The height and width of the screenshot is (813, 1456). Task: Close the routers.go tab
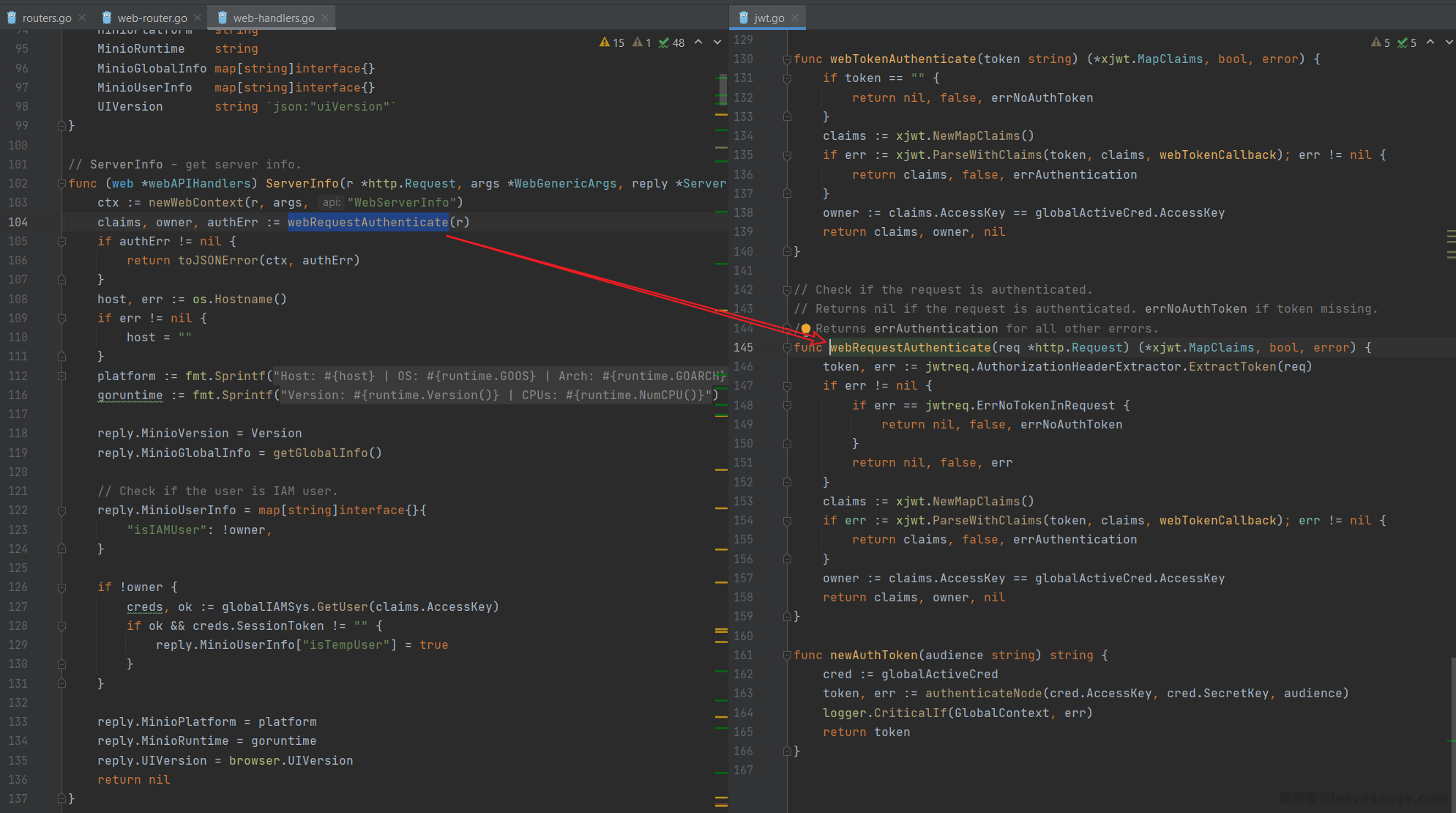pos(82,18)
